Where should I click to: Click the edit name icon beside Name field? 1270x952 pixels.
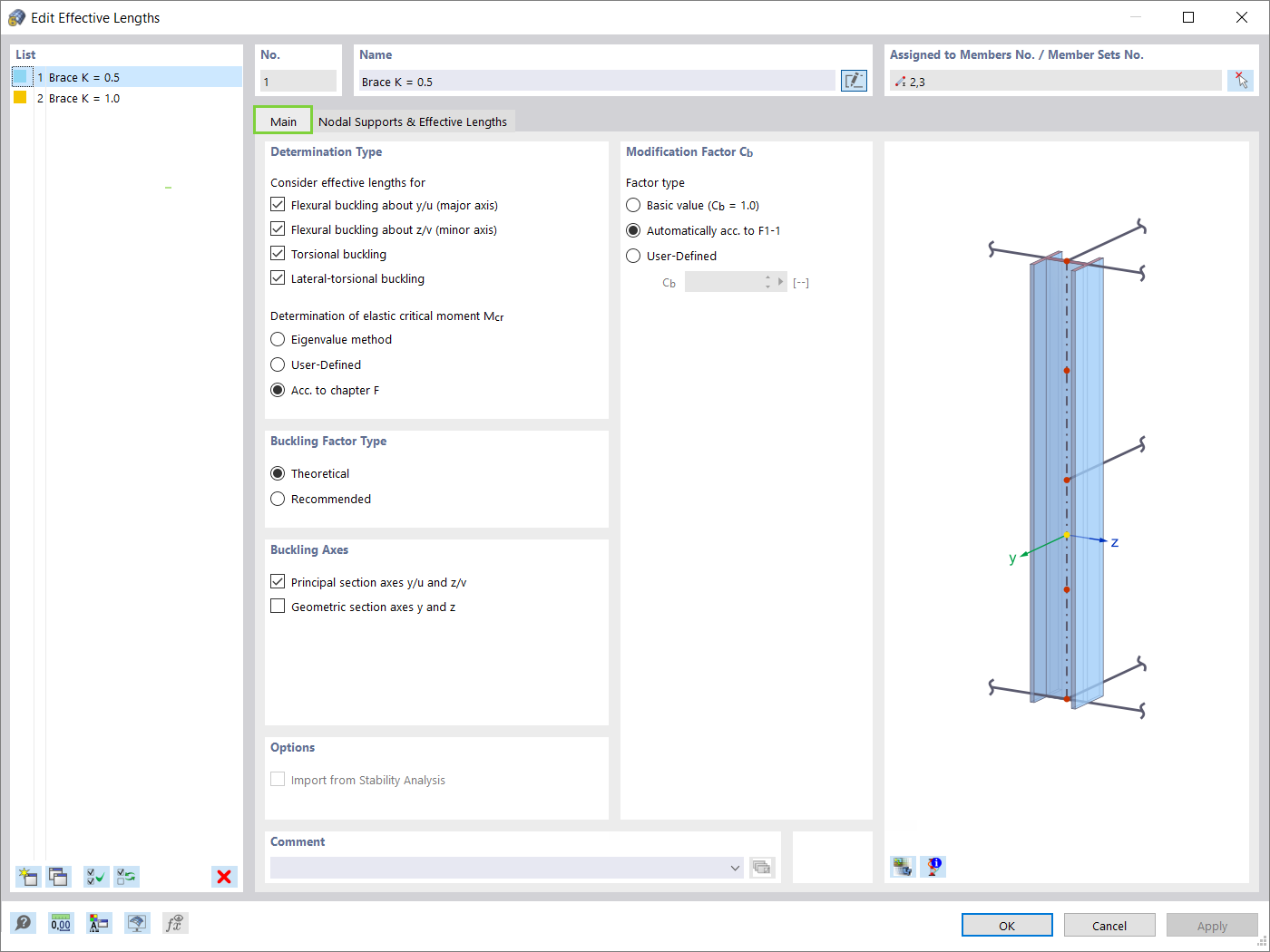(854, 81)
